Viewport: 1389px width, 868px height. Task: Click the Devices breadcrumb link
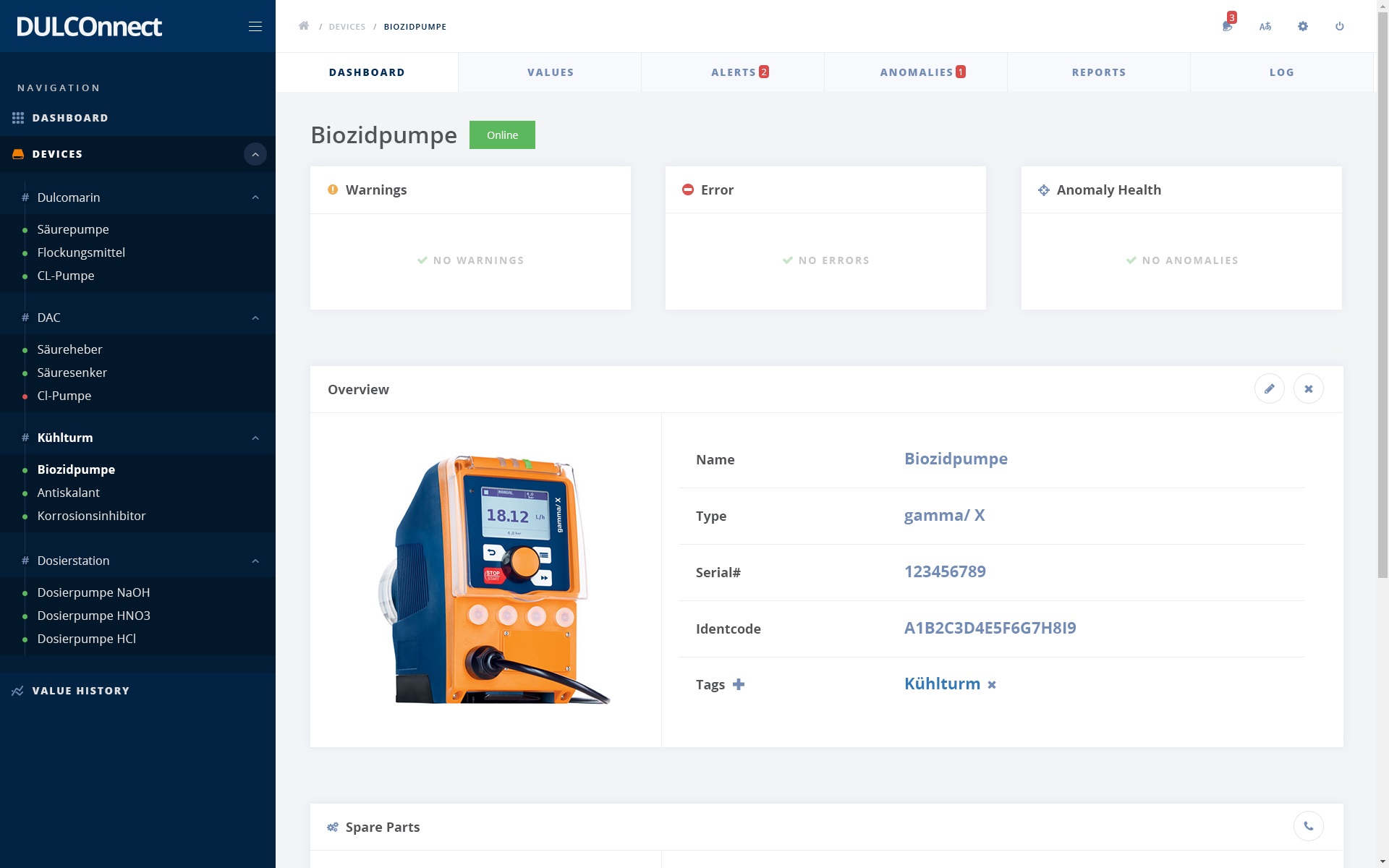tap(347, 27)
